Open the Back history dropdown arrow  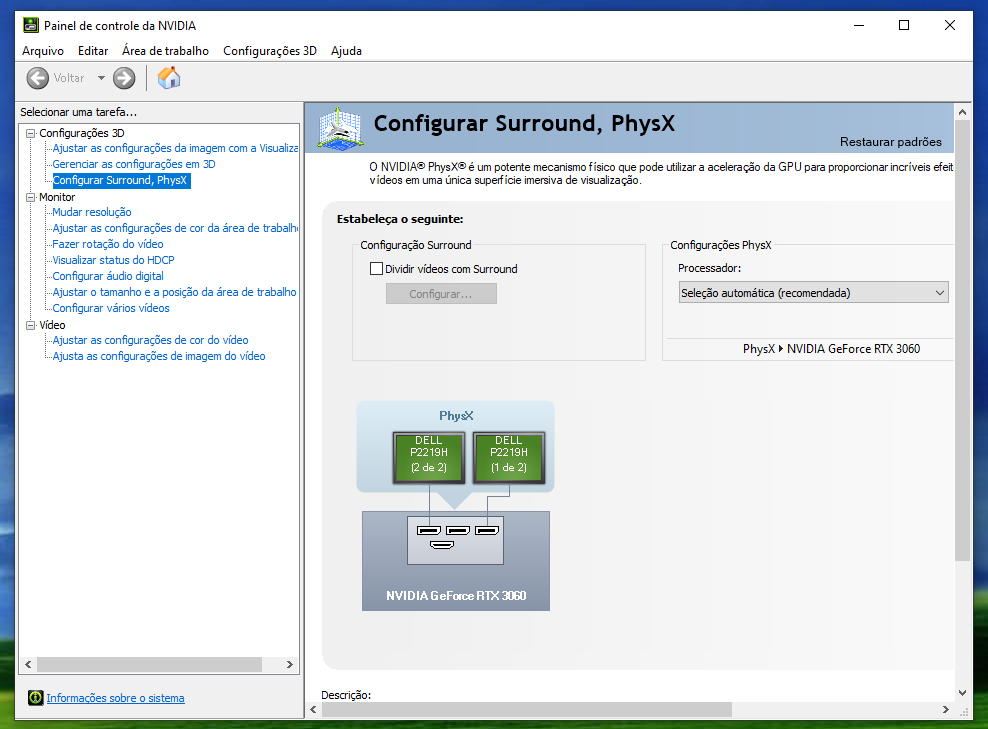click(101, 78)
